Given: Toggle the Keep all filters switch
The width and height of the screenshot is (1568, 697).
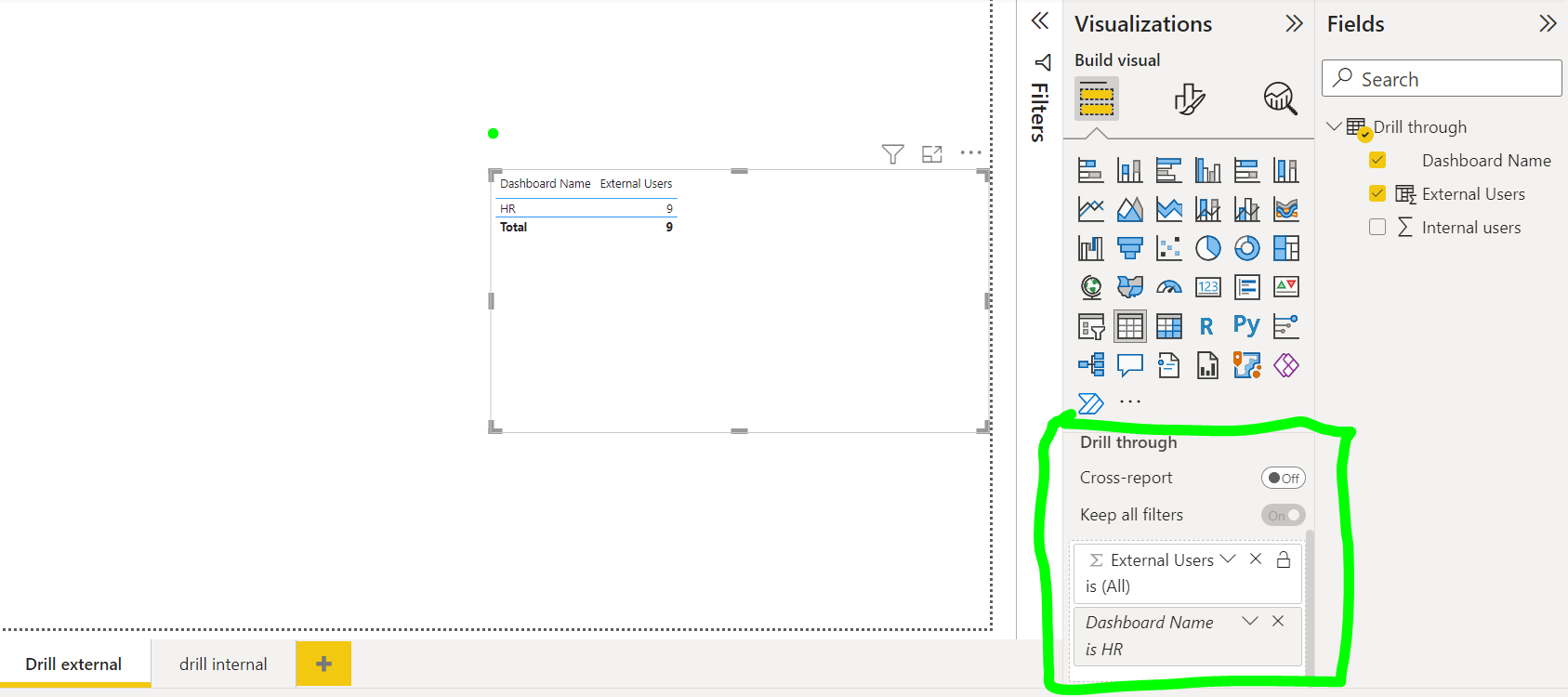Looking at the screenshot, I should [x=1283, y=515].
